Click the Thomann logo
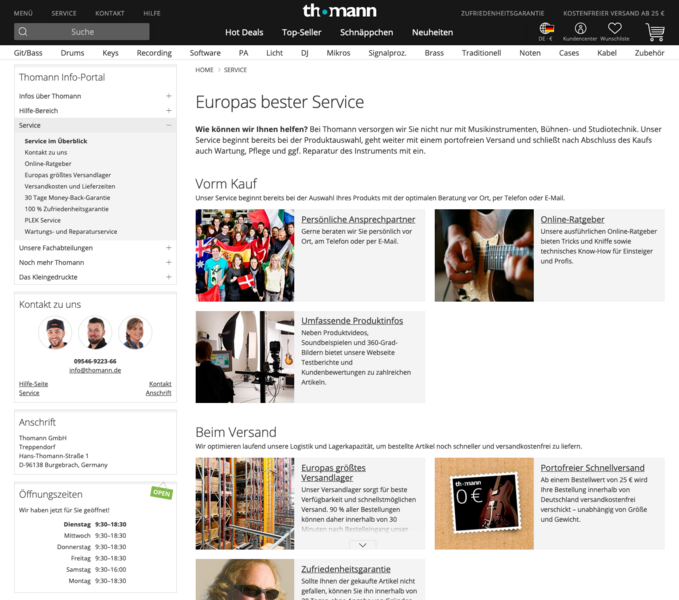This screenshot has height=600, width=679. point(340,11)
